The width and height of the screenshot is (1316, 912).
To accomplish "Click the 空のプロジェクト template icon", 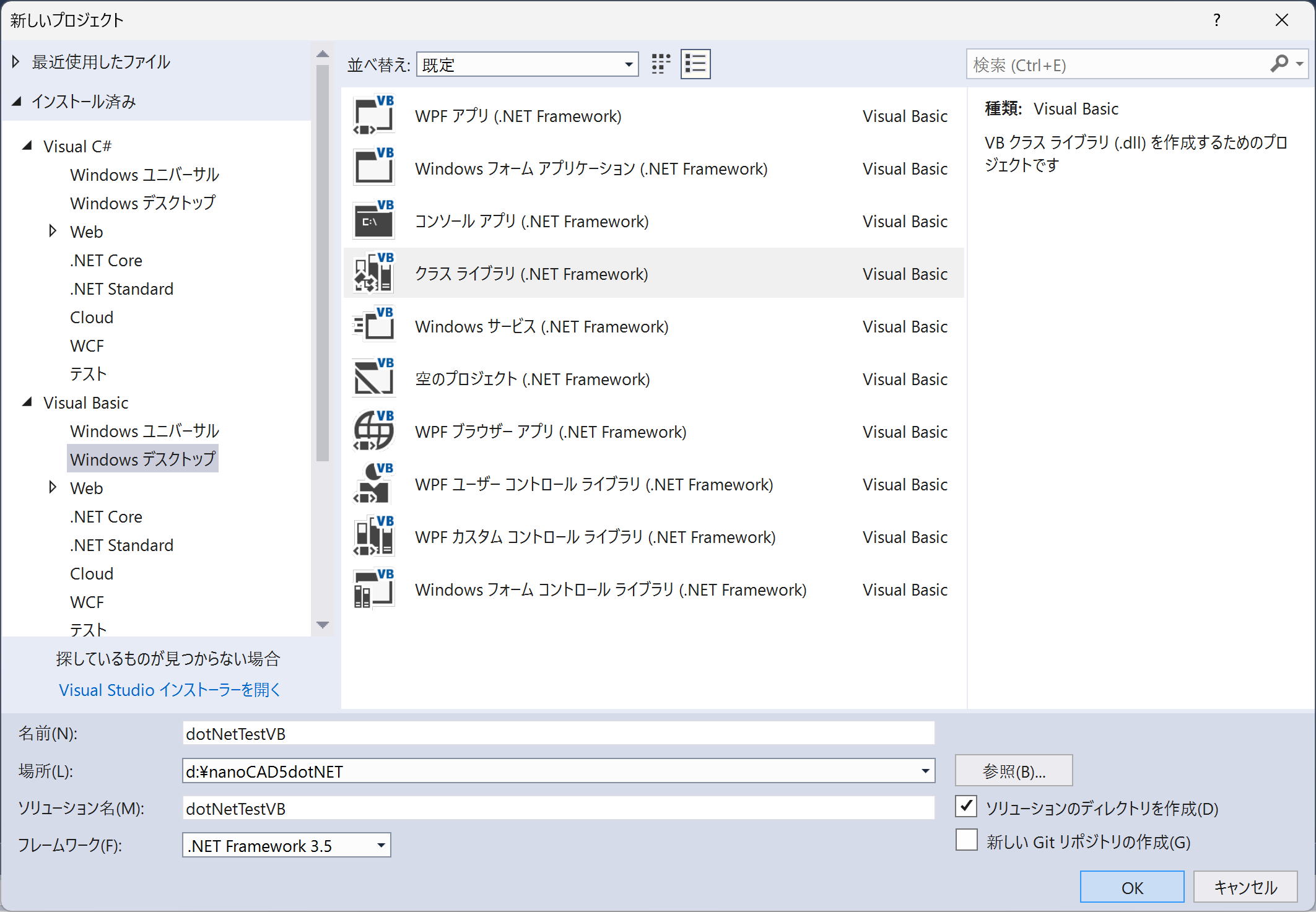I will click(373, 378).
